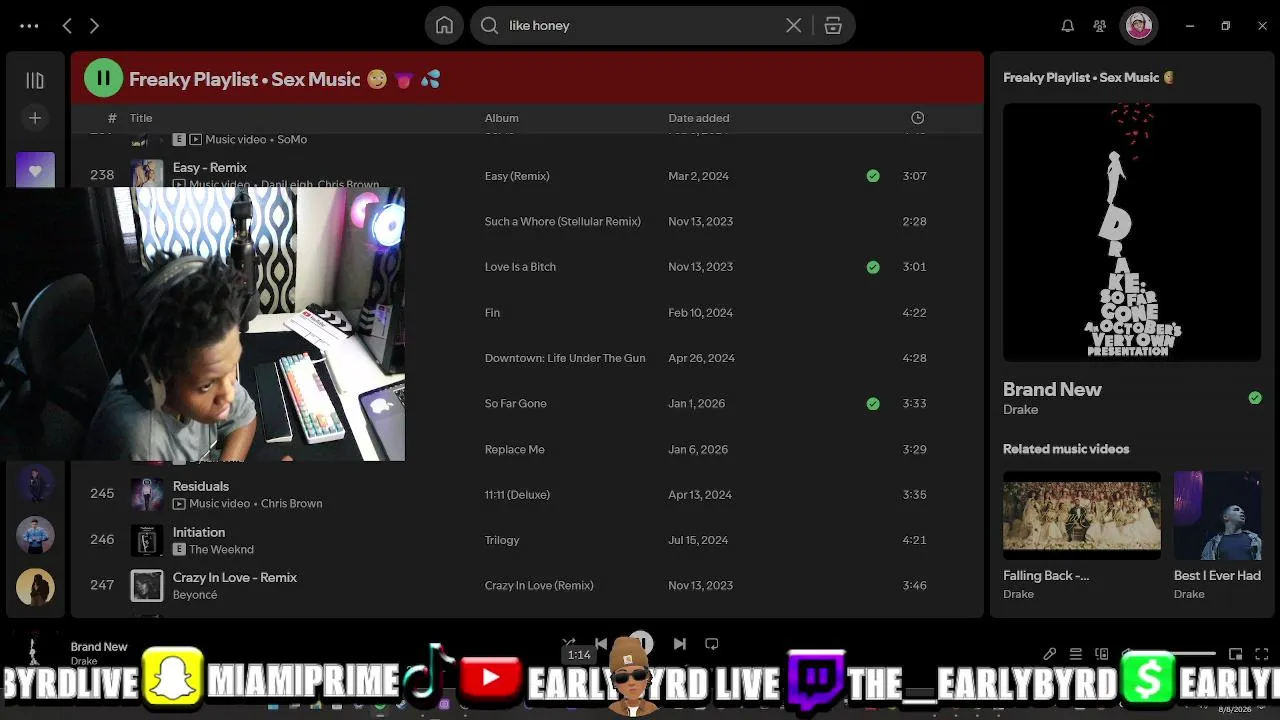Viewport: 1280px width, 720px height.
Task: Open the 11:11 (Deluxe) album link
Action: (x=517, y=495)
